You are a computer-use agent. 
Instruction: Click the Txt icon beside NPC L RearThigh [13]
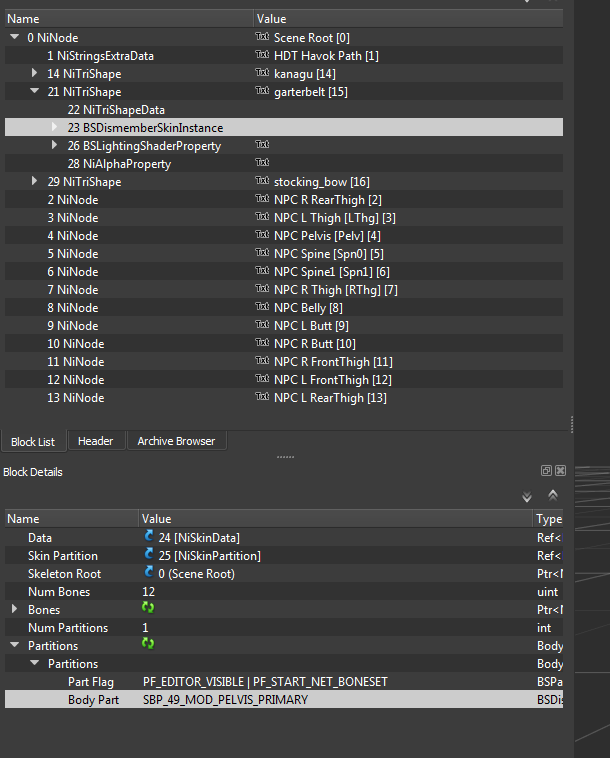tap(262, 396)
